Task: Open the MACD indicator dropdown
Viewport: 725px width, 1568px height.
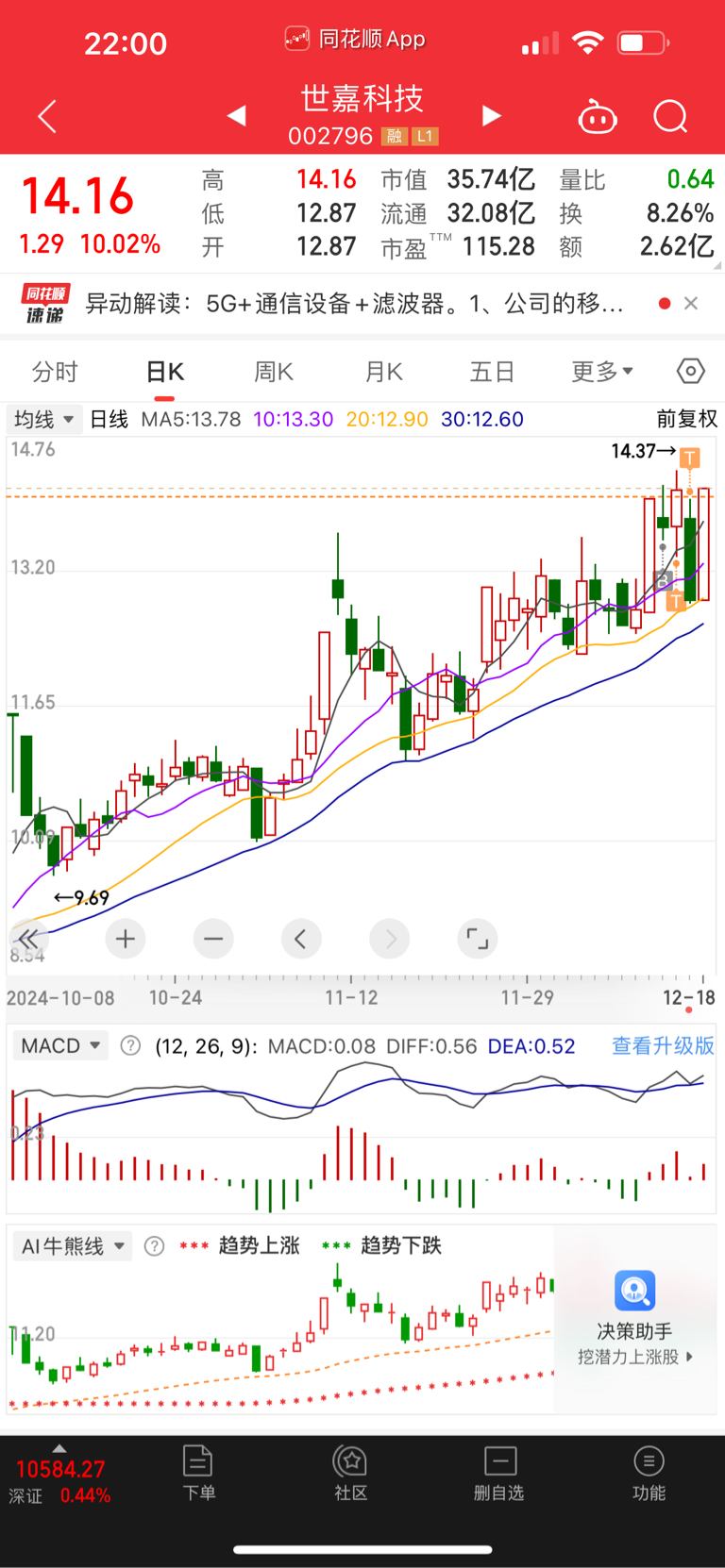Action: (x=60, y=1045)
